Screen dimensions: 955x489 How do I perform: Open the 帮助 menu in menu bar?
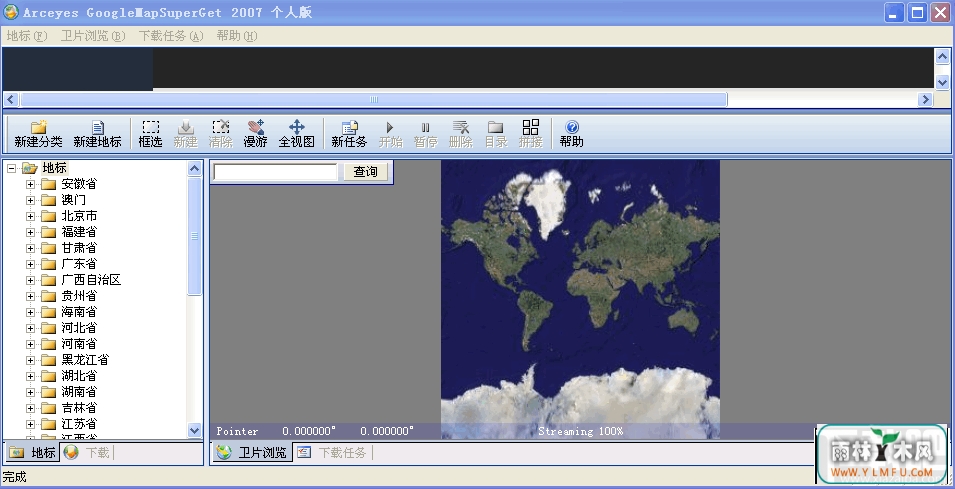tap(236, 36)
